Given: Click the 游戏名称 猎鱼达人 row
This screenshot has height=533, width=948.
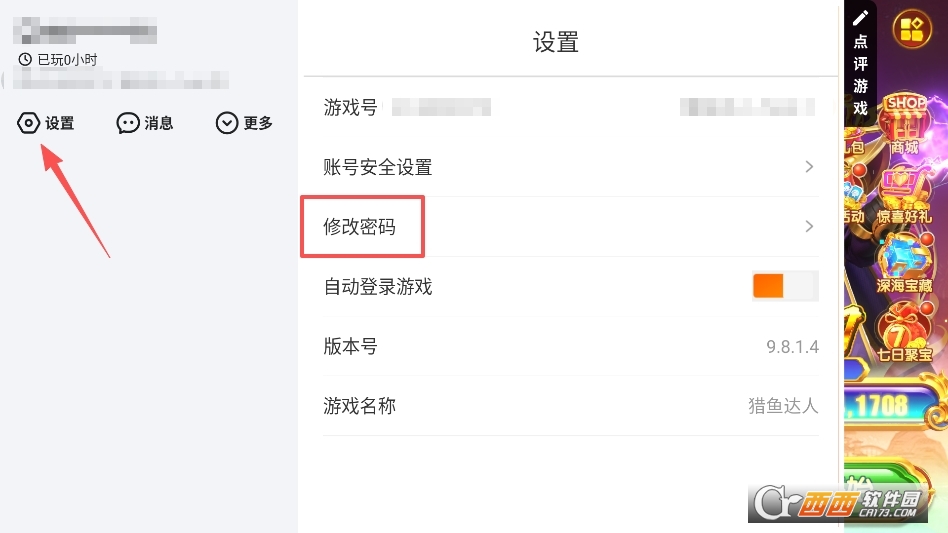Looking at the screenshot, I should point(570,406).
